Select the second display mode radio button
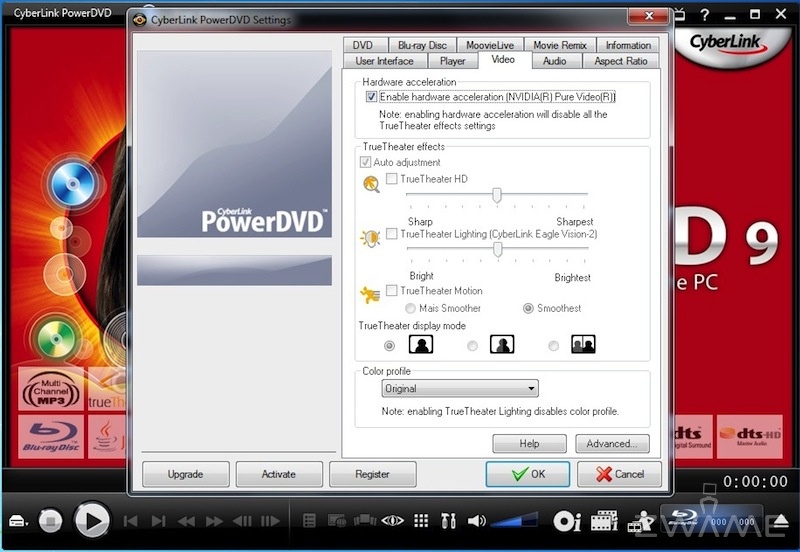800x552 pixels. [x=472, y=346]
